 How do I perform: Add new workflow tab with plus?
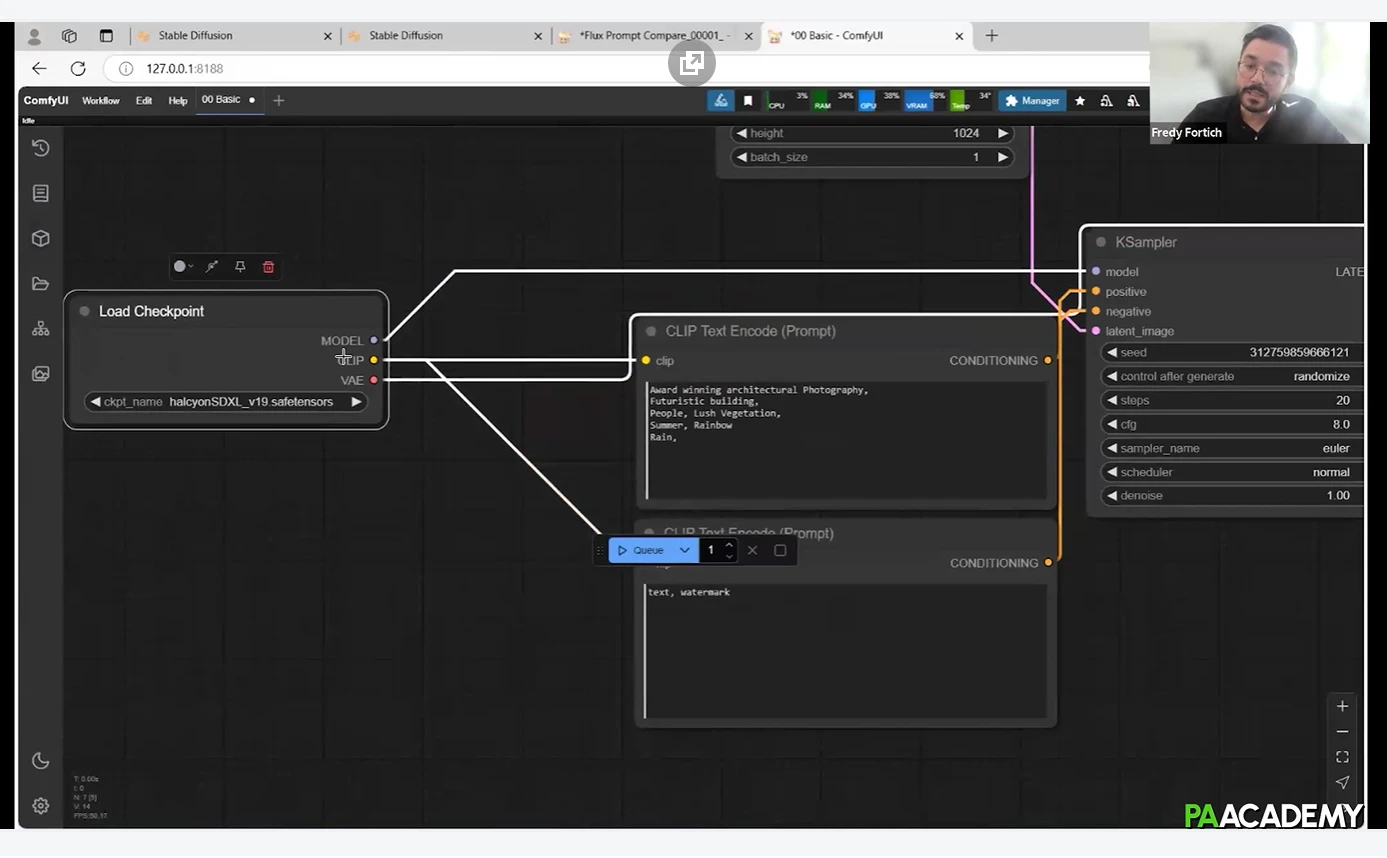(279, 100)
